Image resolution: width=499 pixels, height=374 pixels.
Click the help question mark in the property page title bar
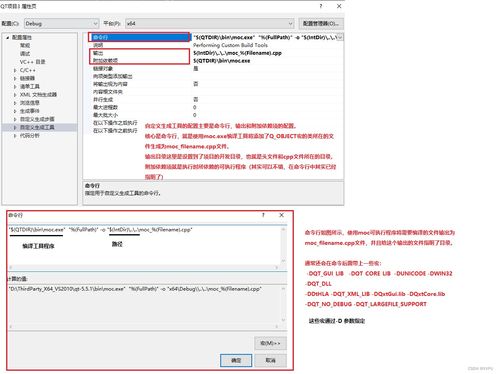coord(321,6)
